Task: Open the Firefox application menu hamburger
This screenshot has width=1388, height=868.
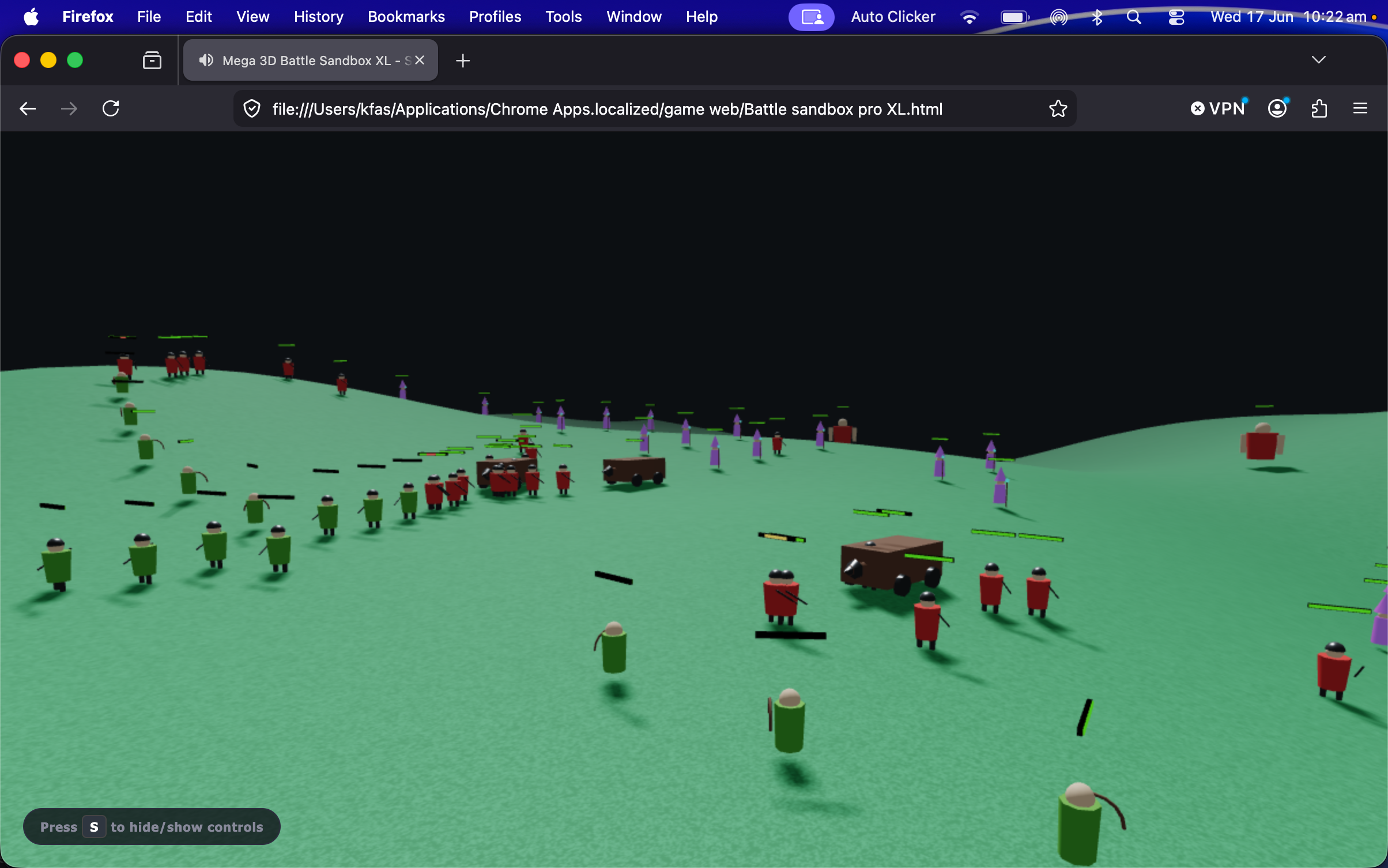Action: [x=1360, y=108]
